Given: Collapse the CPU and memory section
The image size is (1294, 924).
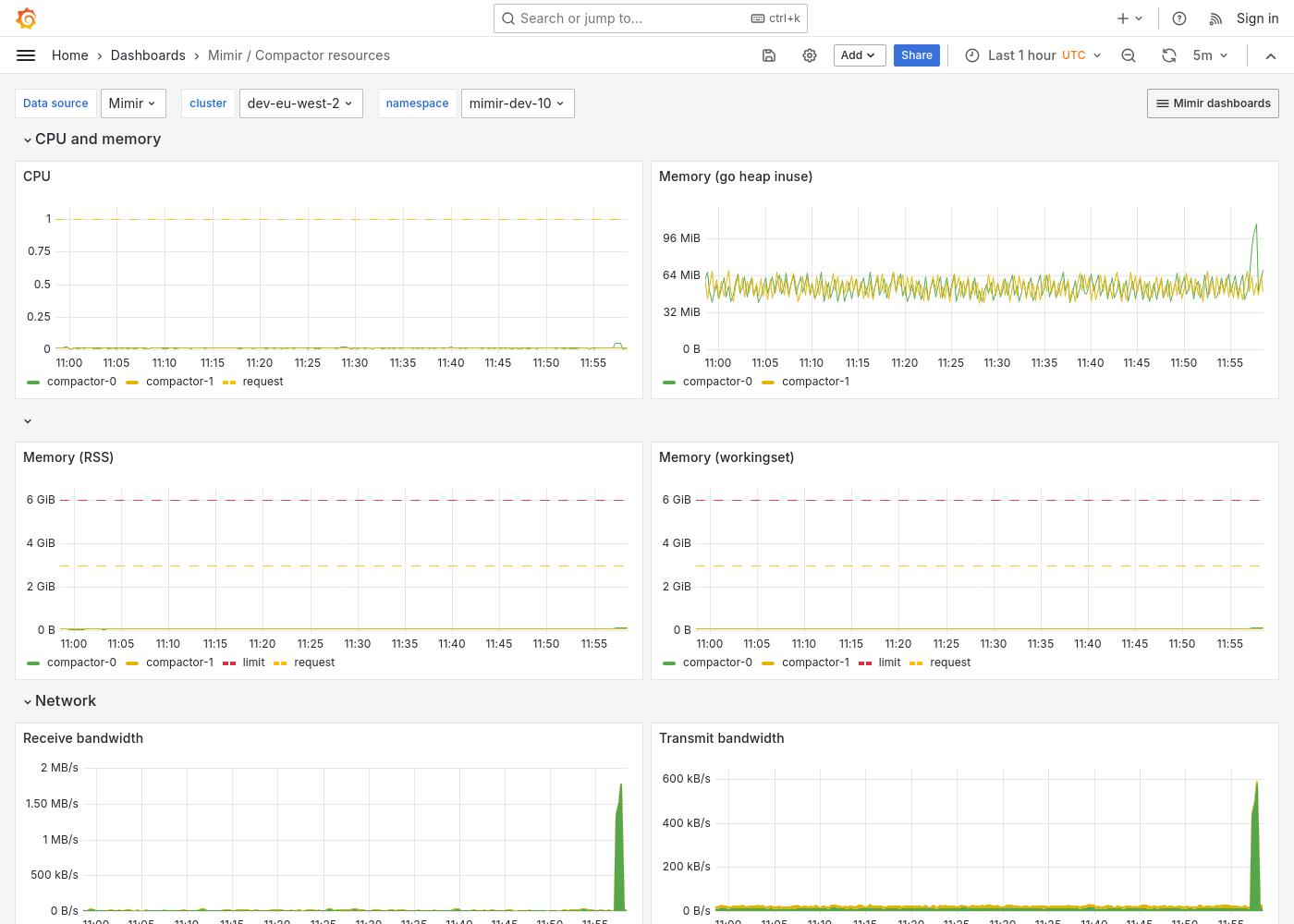Looking at the screenshot, I should (92, 139).
